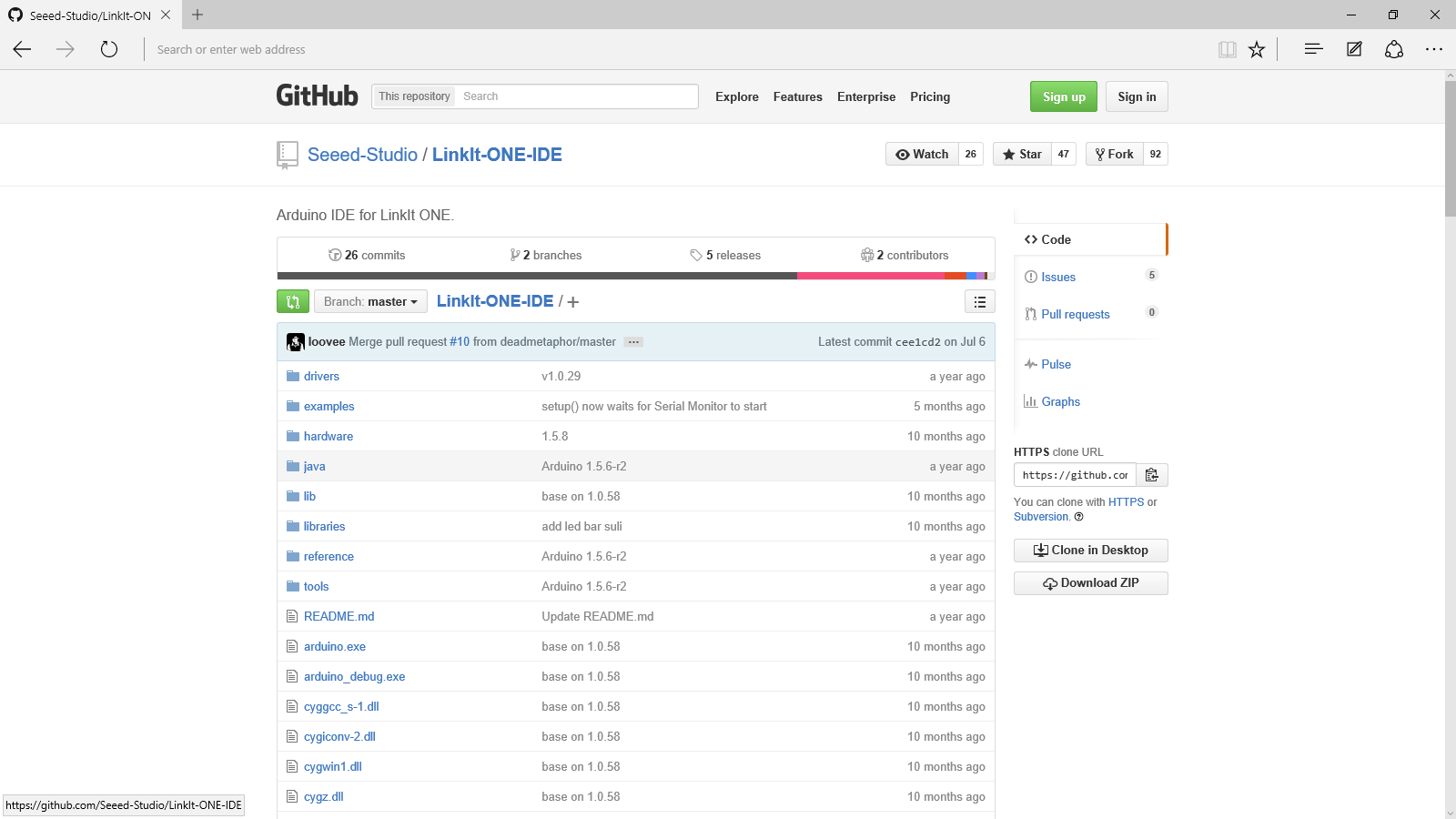1456x819 pixels.
Task: View the 26 watchers count
Action: pos(971,154)
